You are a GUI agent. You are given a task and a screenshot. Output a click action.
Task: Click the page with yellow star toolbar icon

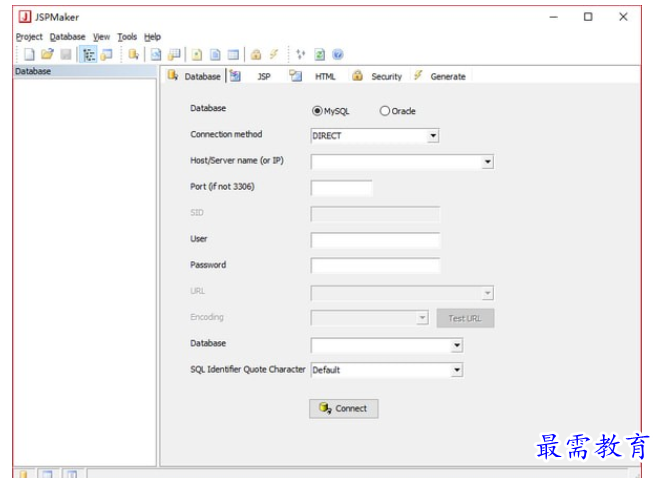196,55
